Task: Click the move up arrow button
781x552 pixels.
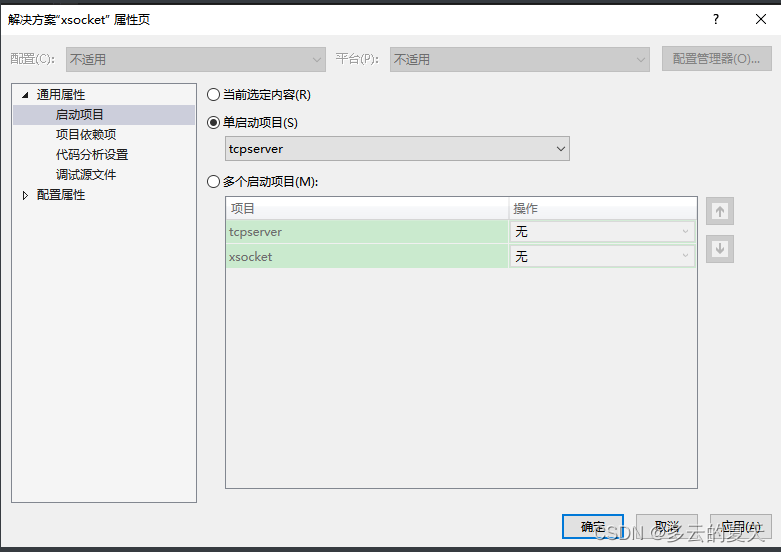Action: (x=719, y=211)
